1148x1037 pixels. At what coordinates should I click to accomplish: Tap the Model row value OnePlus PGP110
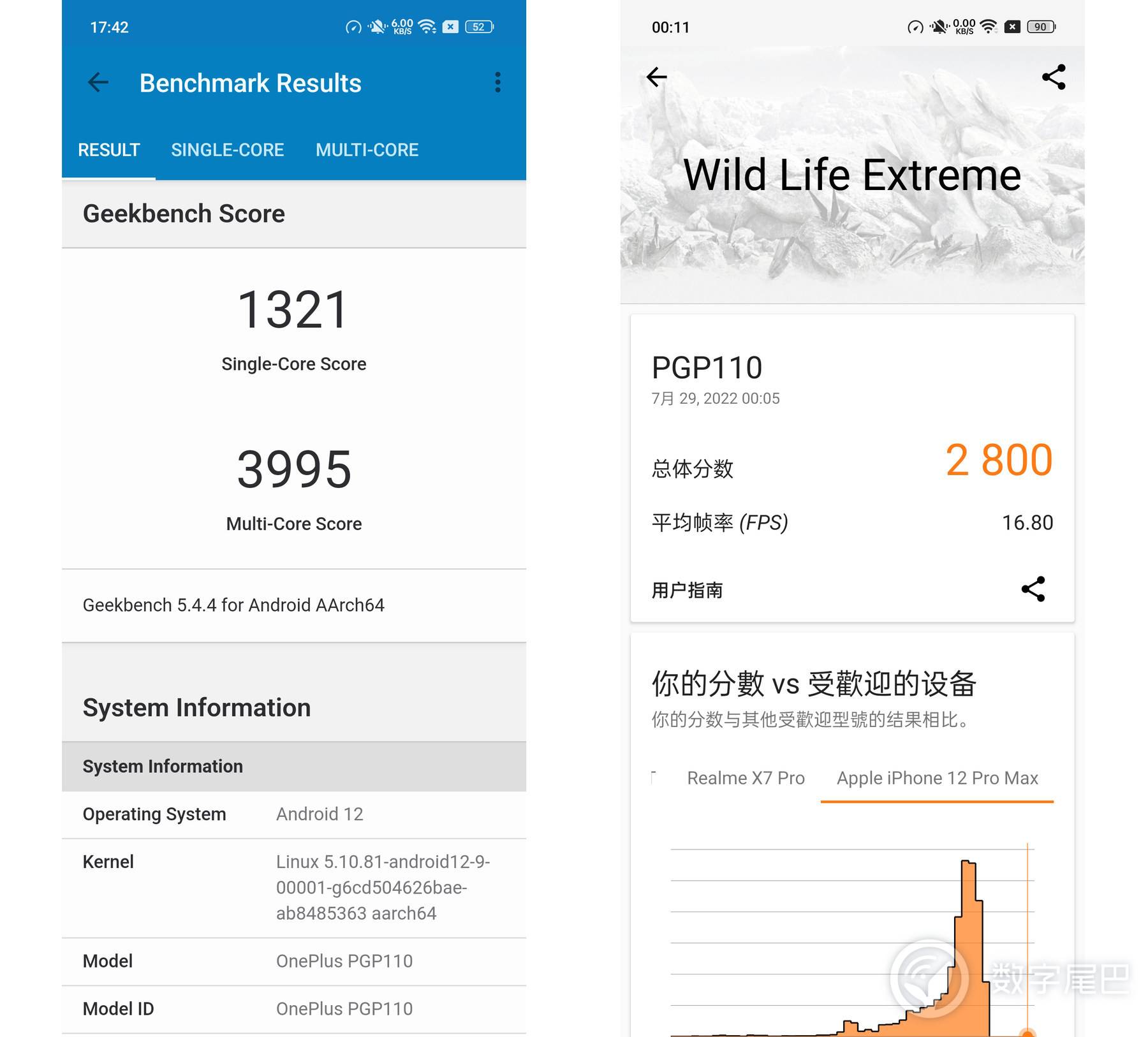(344, 961)
